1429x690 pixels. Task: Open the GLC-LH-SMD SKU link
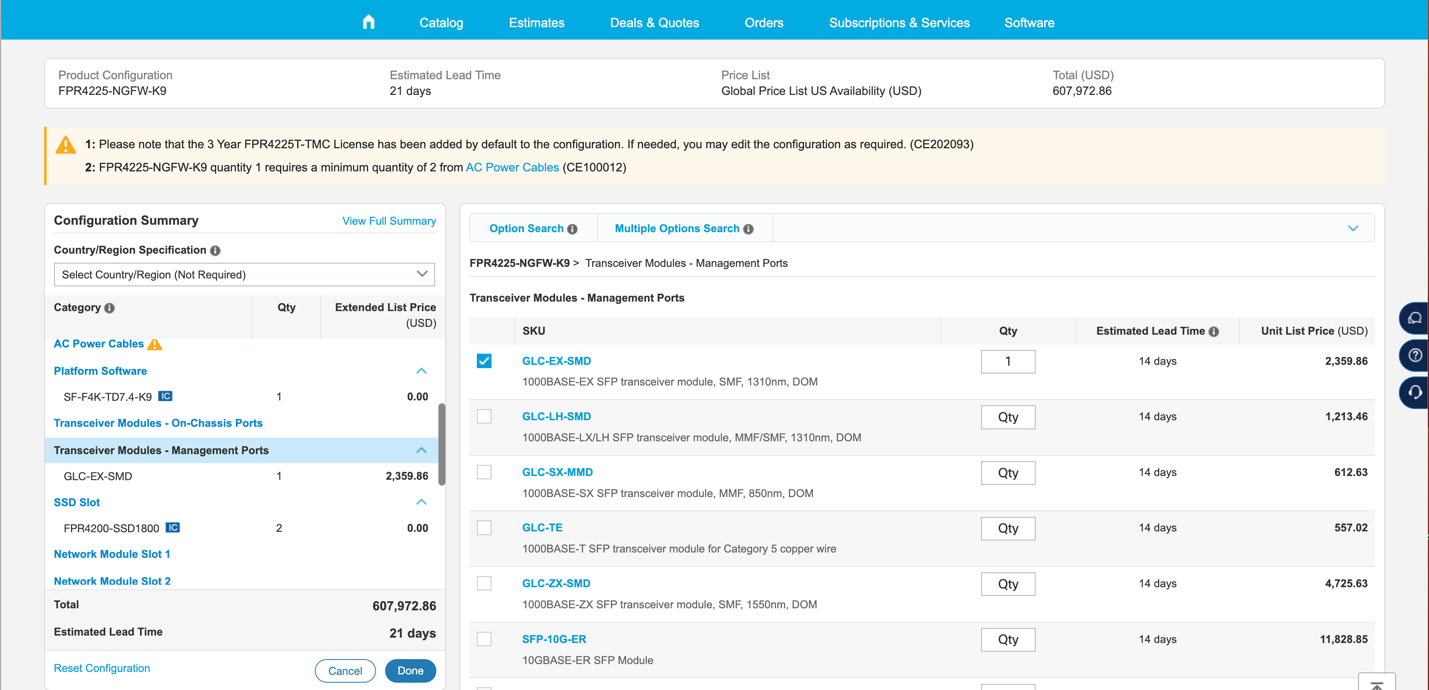[x=556, y=416]
